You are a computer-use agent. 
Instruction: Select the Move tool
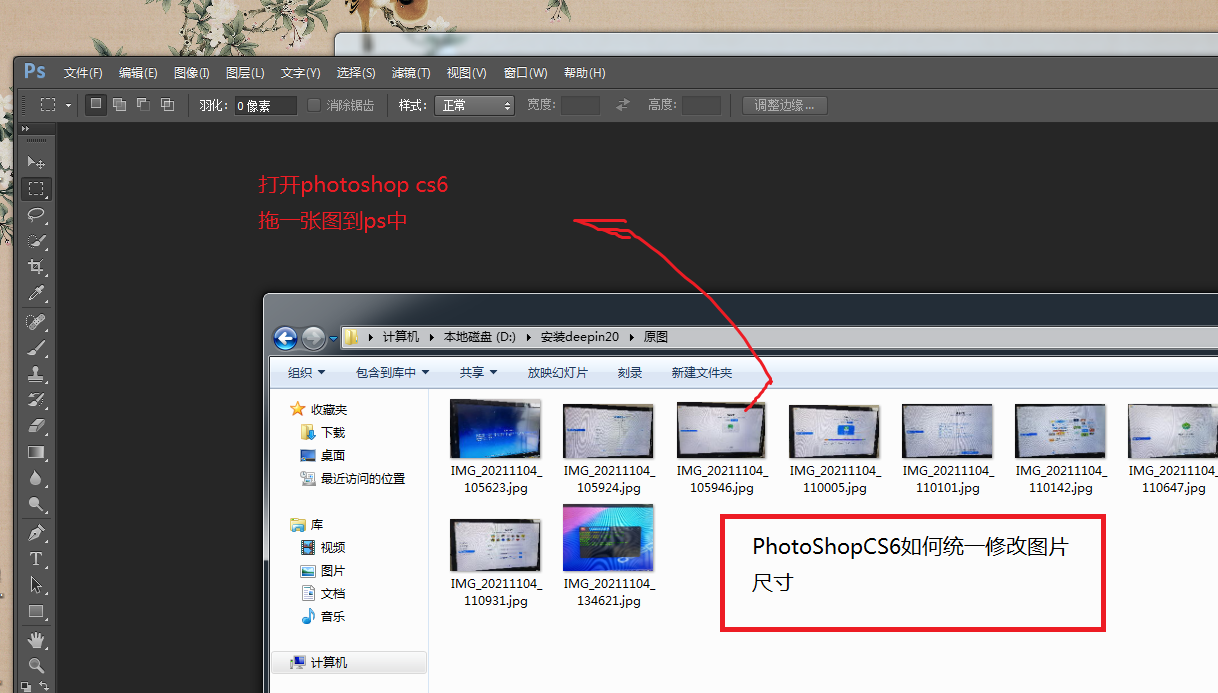tap(36, 162)
